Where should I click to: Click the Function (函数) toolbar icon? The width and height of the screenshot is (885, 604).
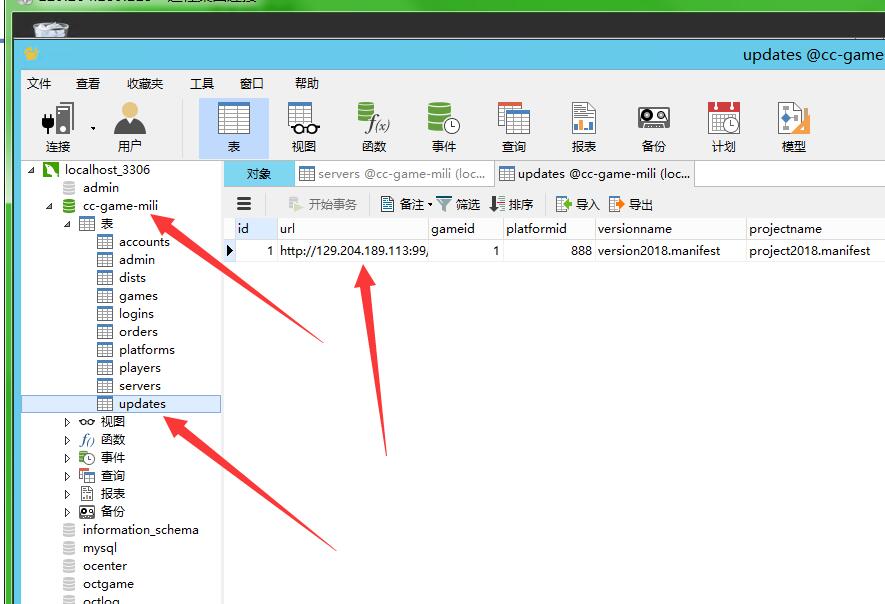pos(374,127)
